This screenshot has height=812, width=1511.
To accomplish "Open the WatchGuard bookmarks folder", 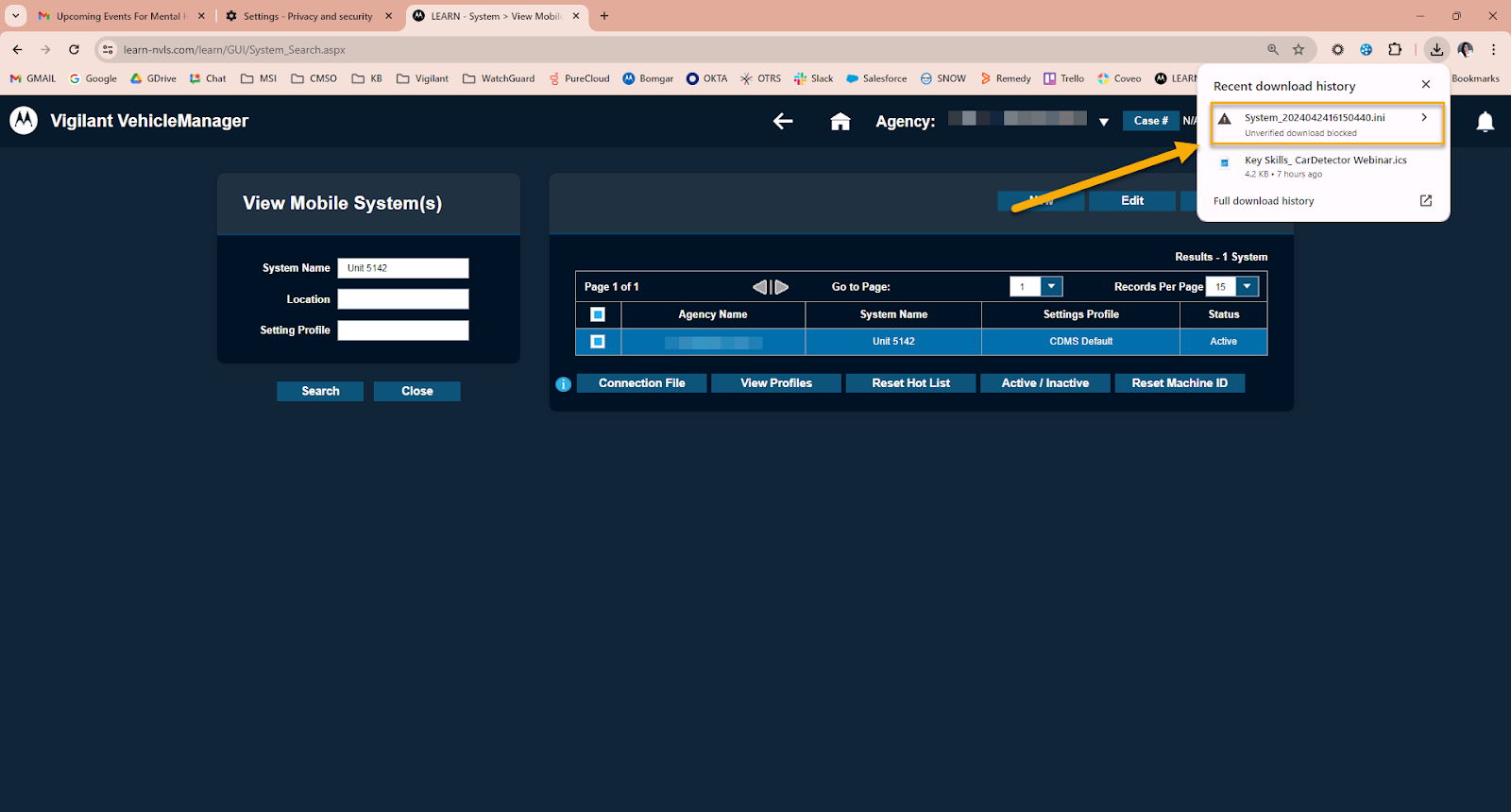I will tap(499, 78).
